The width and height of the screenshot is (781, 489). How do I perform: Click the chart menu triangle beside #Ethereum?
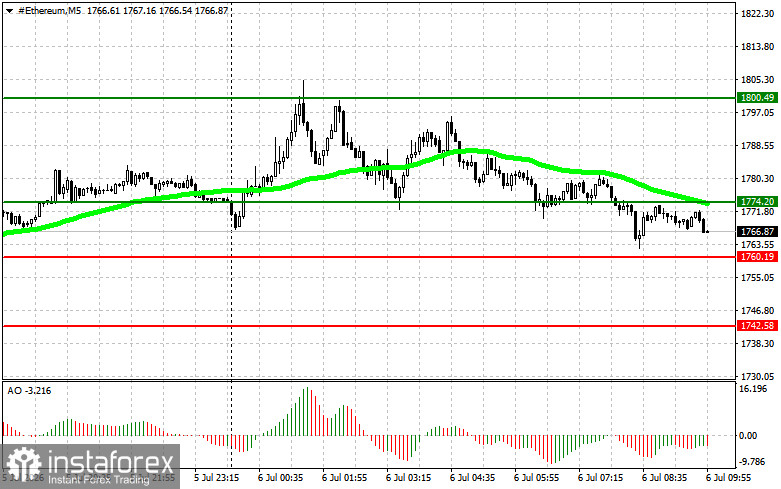pos(9,10)
